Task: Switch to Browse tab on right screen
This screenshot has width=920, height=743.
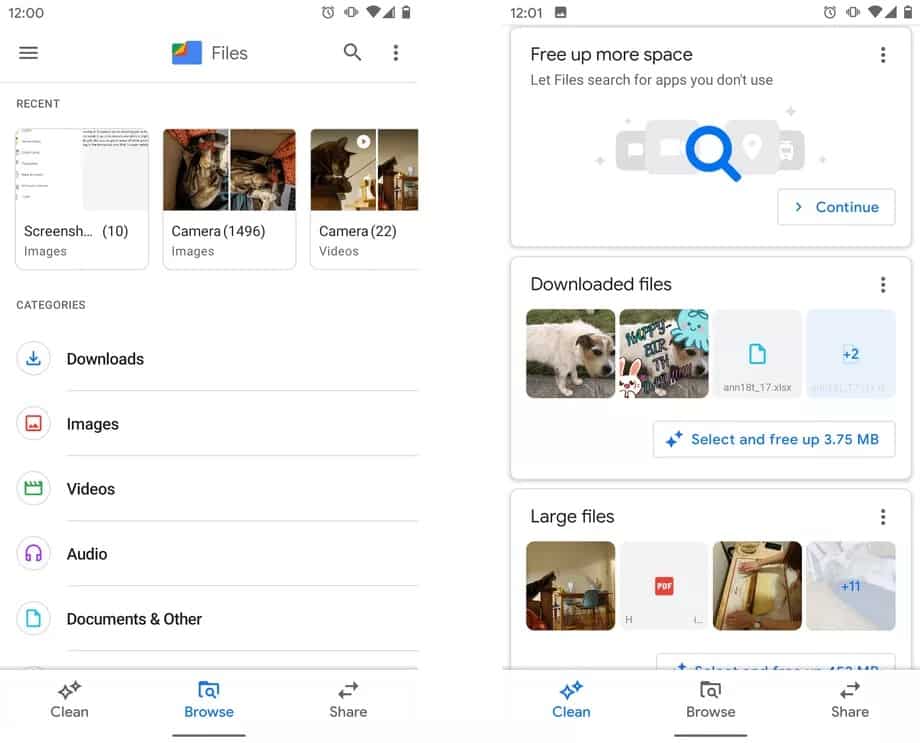Action: pos(711,700)
